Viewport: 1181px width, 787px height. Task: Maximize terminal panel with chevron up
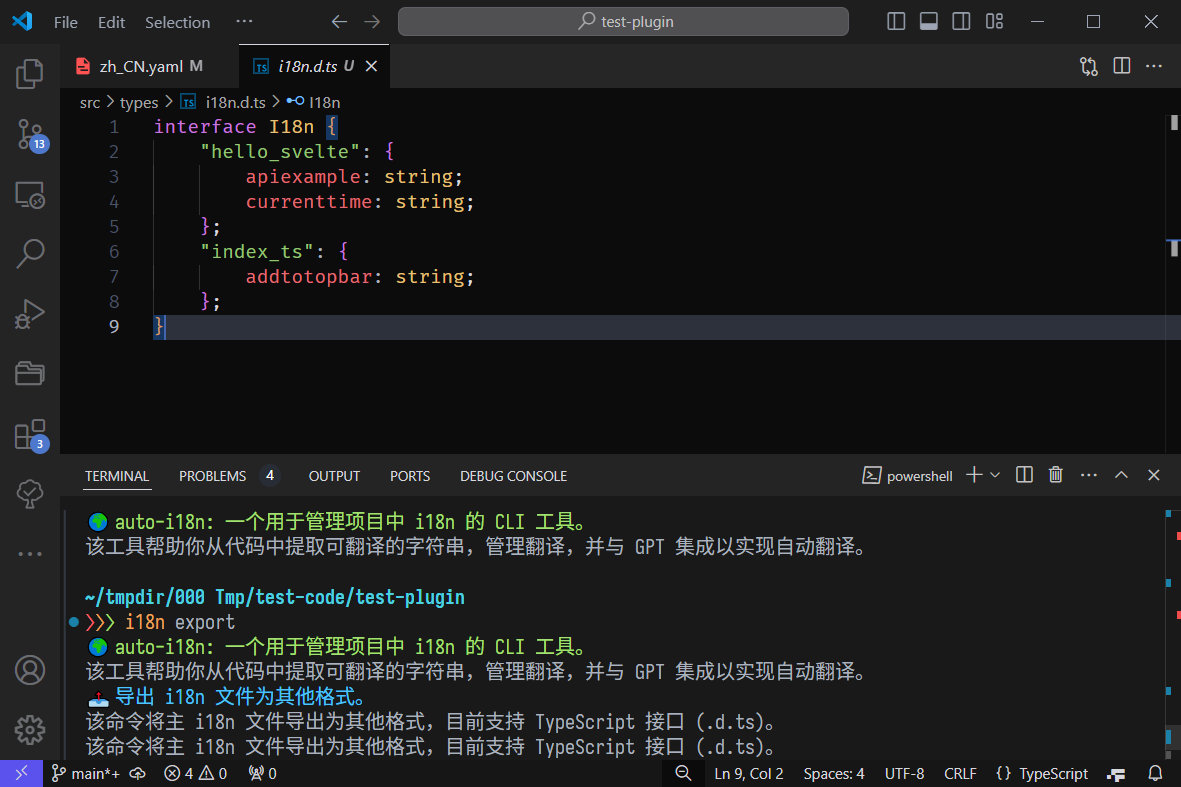tap(1121, 476)
